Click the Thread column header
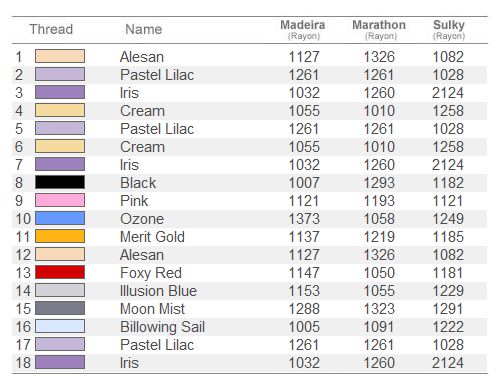This screenshot has width=500, height=384. [x=51, y=29]
